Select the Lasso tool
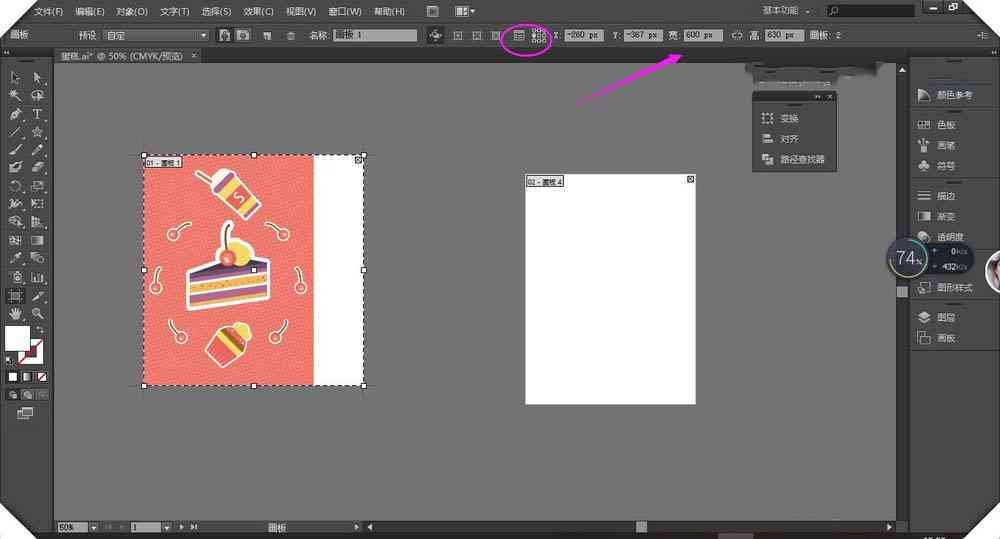 pos(38,96)
